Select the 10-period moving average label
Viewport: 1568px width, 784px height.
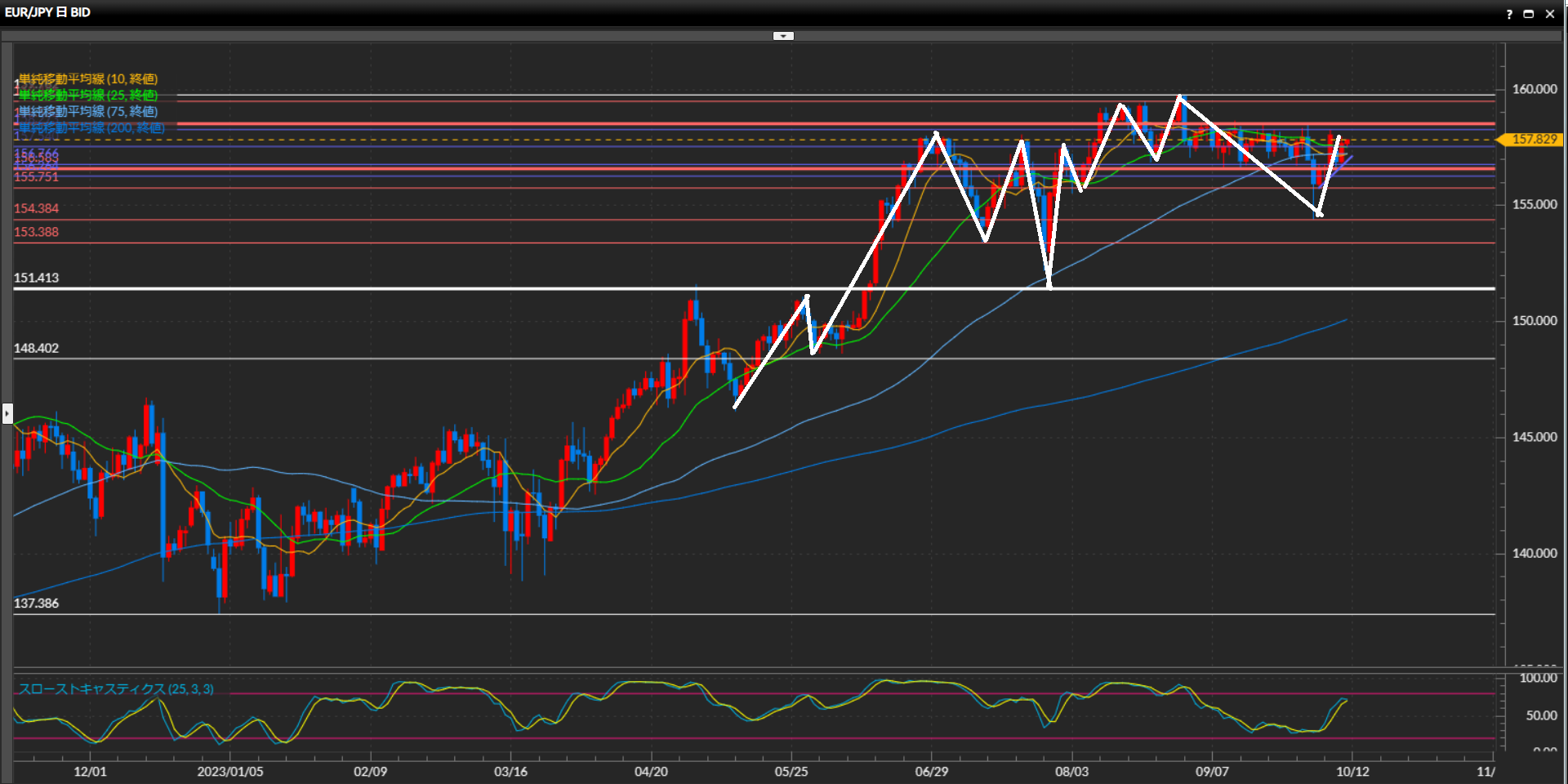(x=88, y=79)
